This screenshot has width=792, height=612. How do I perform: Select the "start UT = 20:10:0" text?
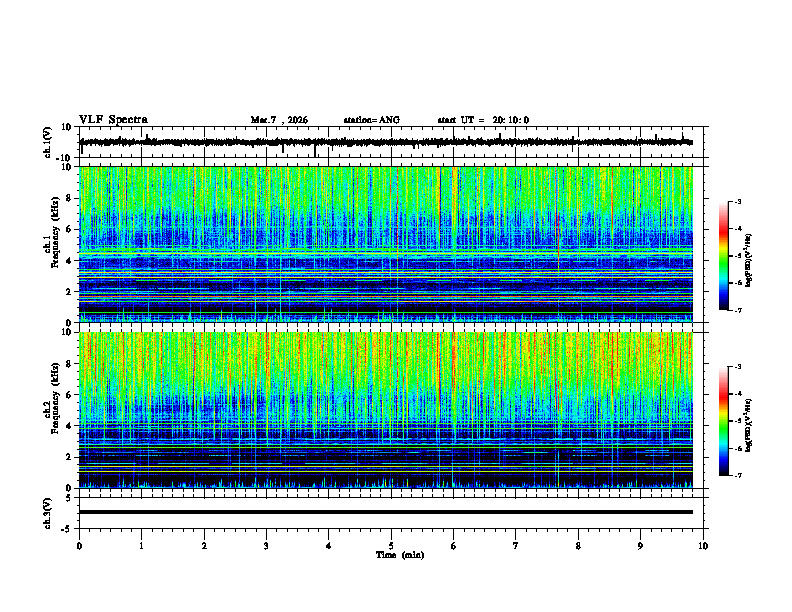[483, 120]
